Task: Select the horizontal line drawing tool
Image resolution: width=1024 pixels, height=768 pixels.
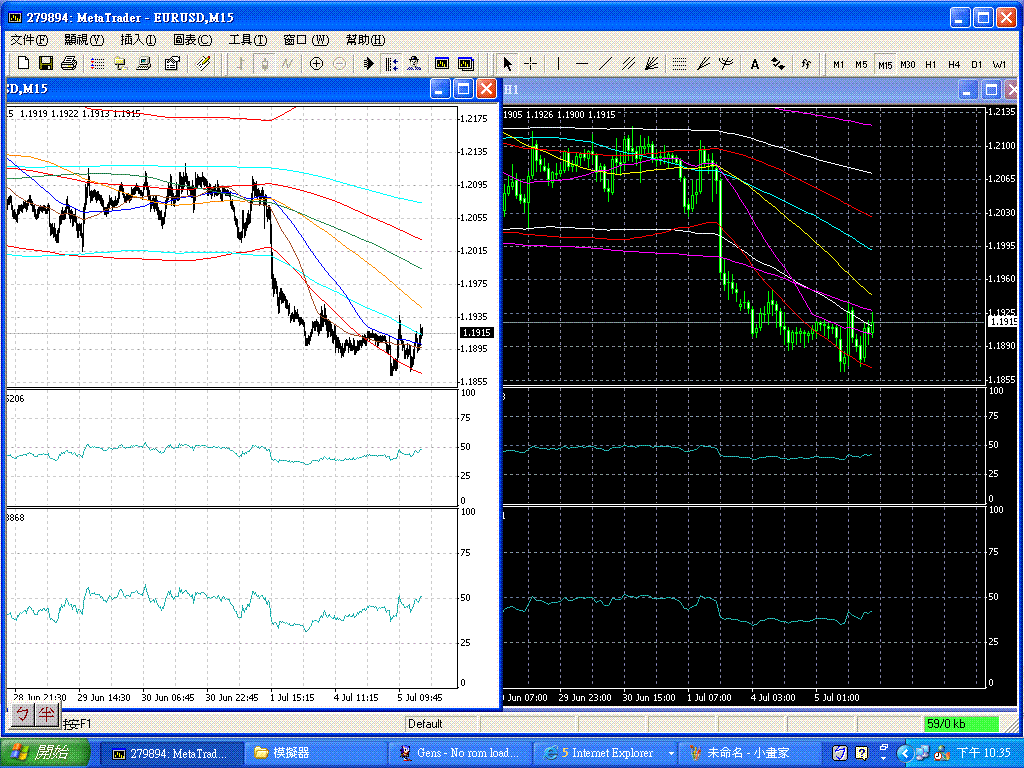Action: (582, 63)
